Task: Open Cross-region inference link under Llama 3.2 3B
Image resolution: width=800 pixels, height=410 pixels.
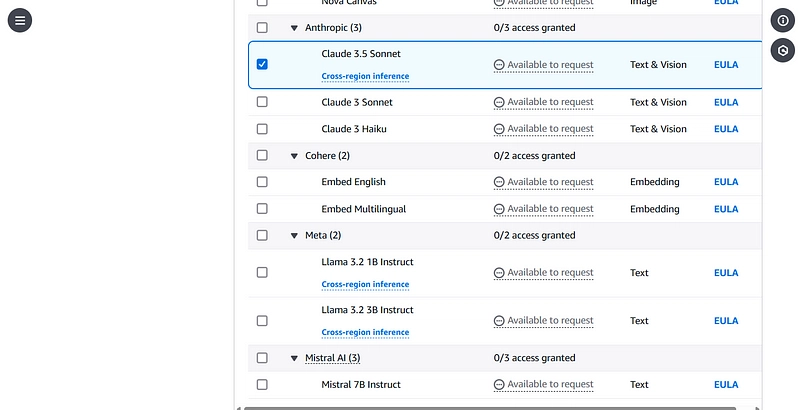Action: 365,332
